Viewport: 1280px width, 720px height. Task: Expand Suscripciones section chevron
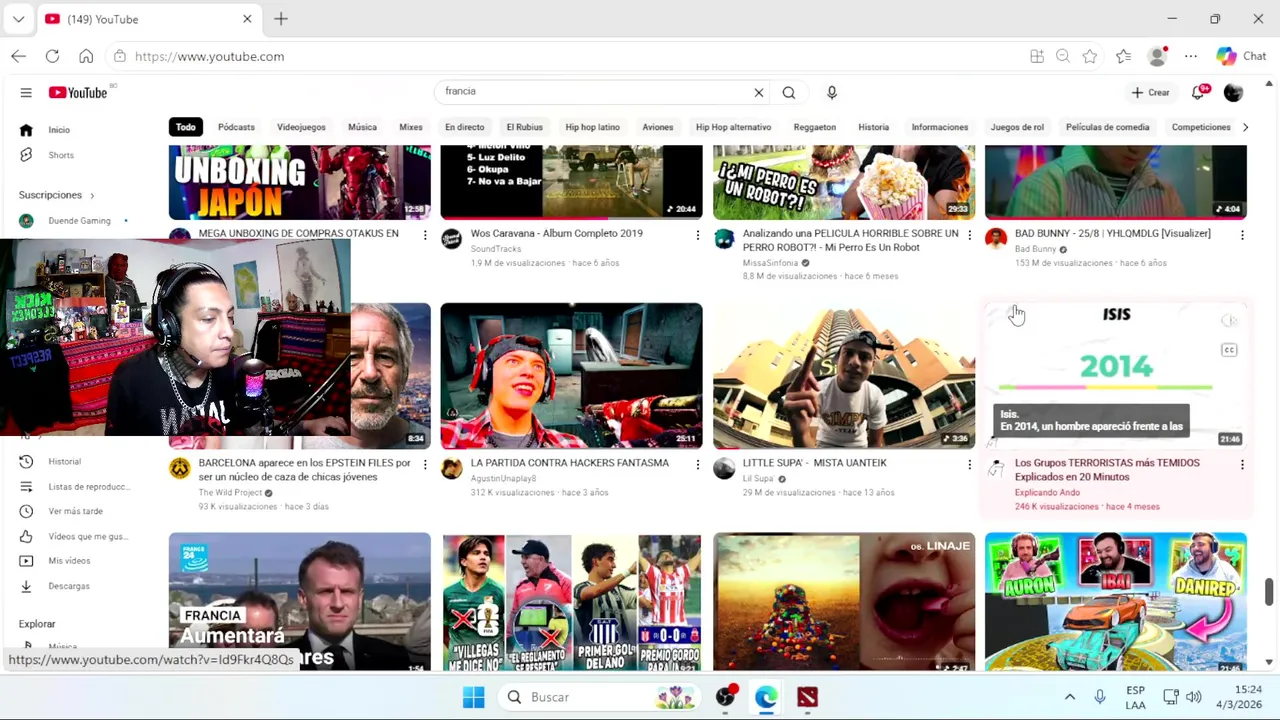(92, 196)
